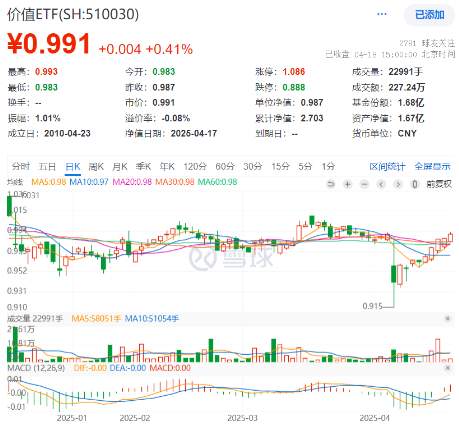Select the 季K quarterly candlestick tab
Viewport: 459px width, 428px height.
(x=143, y=166)
